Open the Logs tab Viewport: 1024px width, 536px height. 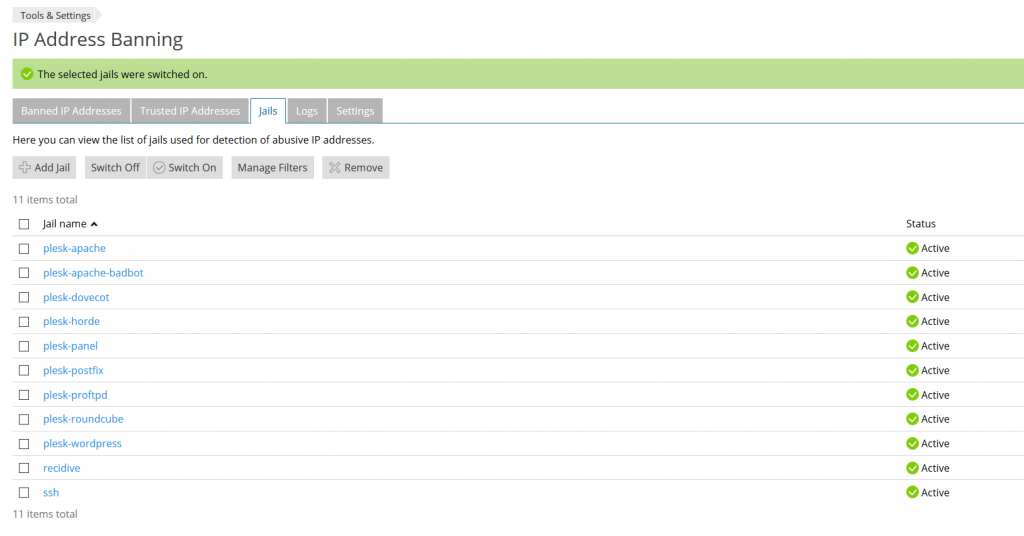point(307,111)
